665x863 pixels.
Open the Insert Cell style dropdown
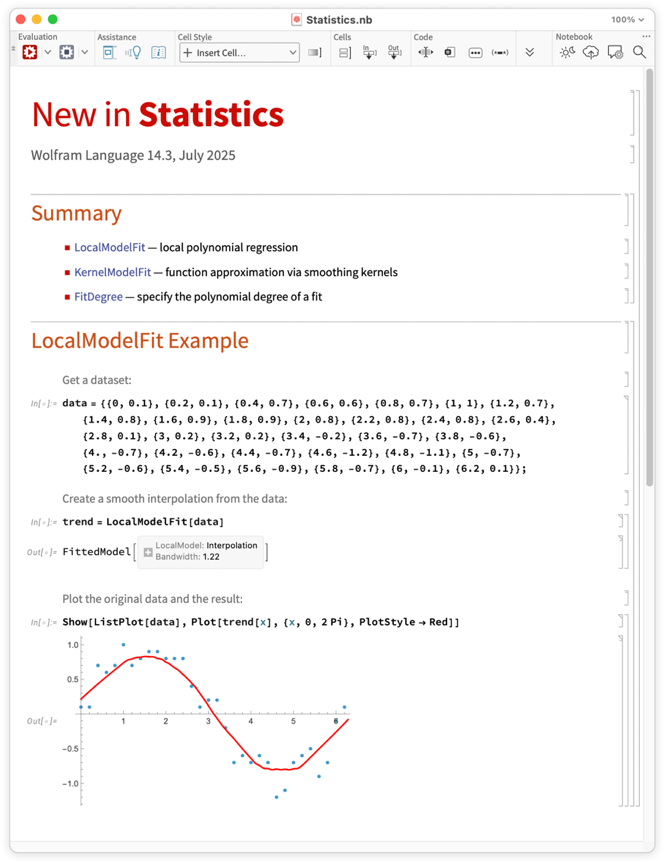[239, 53]
